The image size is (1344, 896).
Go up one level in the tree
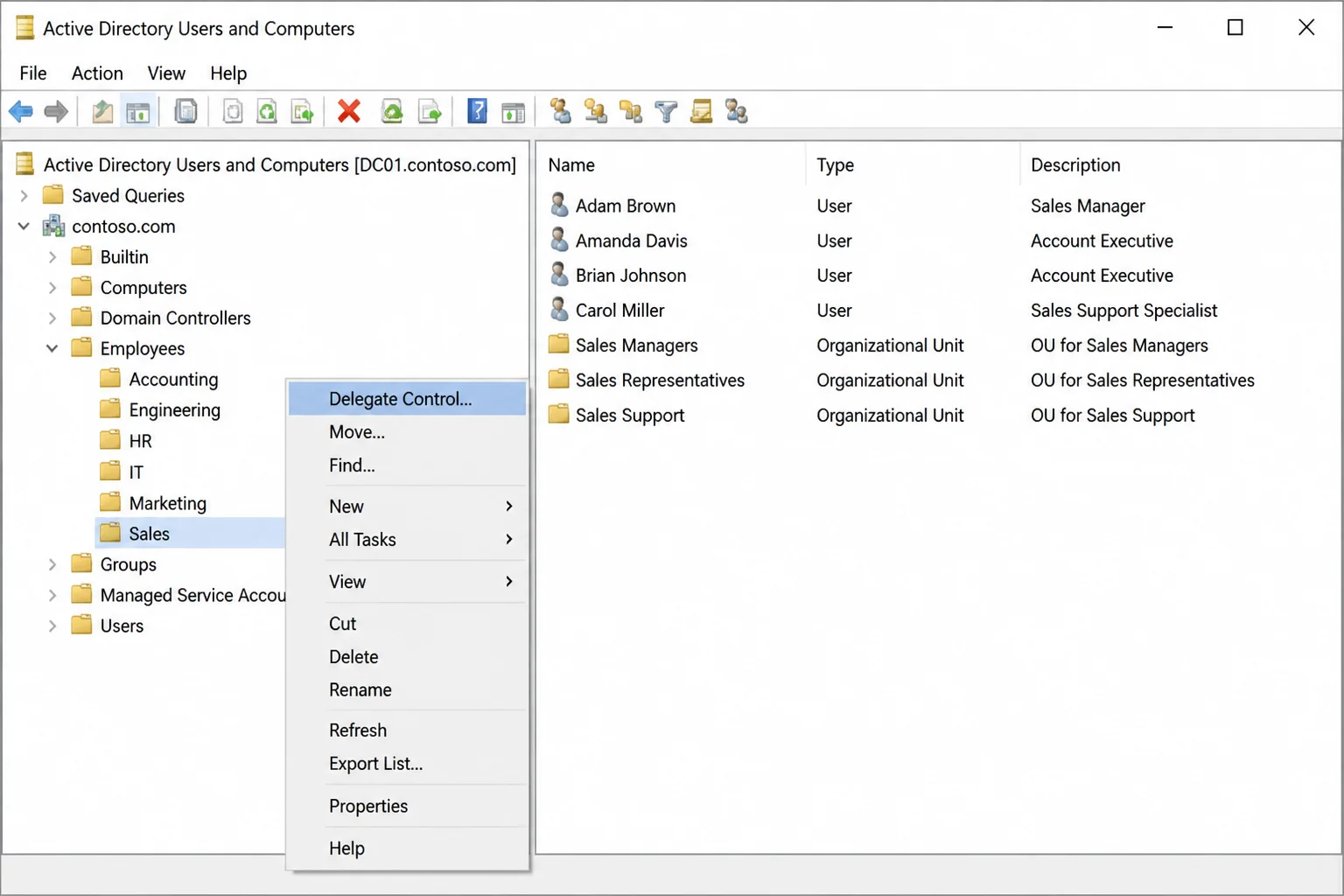(x=102, y=111)
